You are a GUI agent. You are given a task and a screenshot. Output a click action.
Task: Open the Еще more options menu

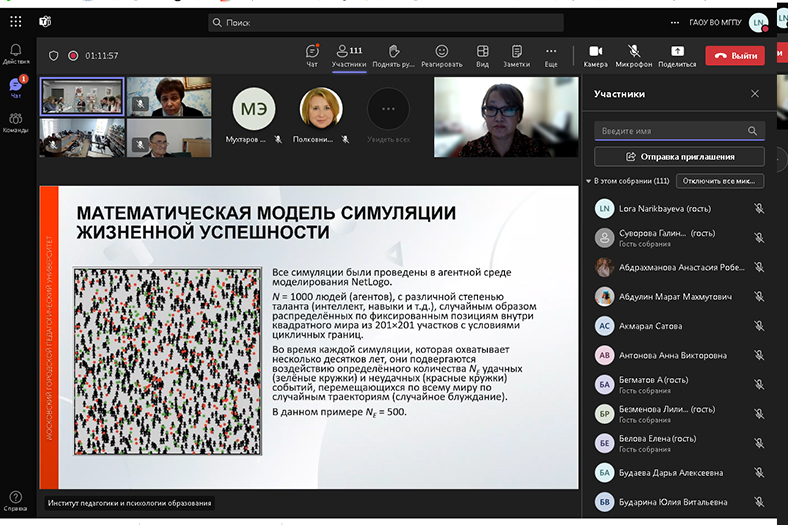(551, 55)
